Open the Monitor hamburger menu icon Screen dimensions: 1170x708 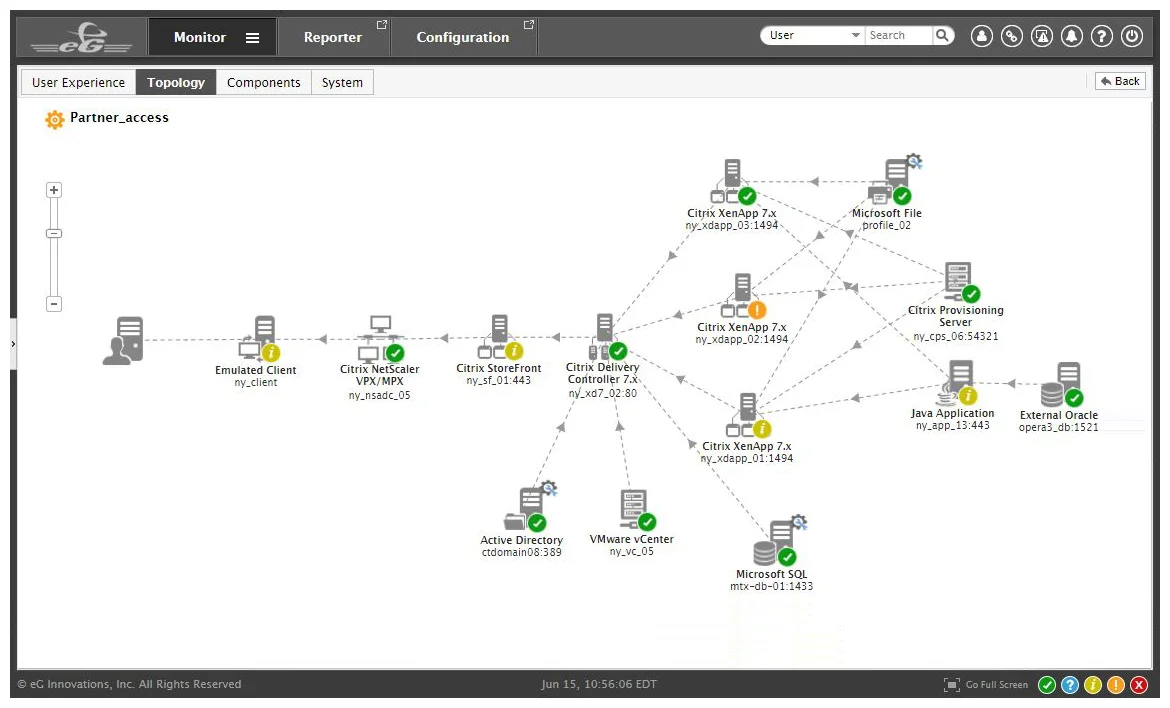[x=252, y=38]
